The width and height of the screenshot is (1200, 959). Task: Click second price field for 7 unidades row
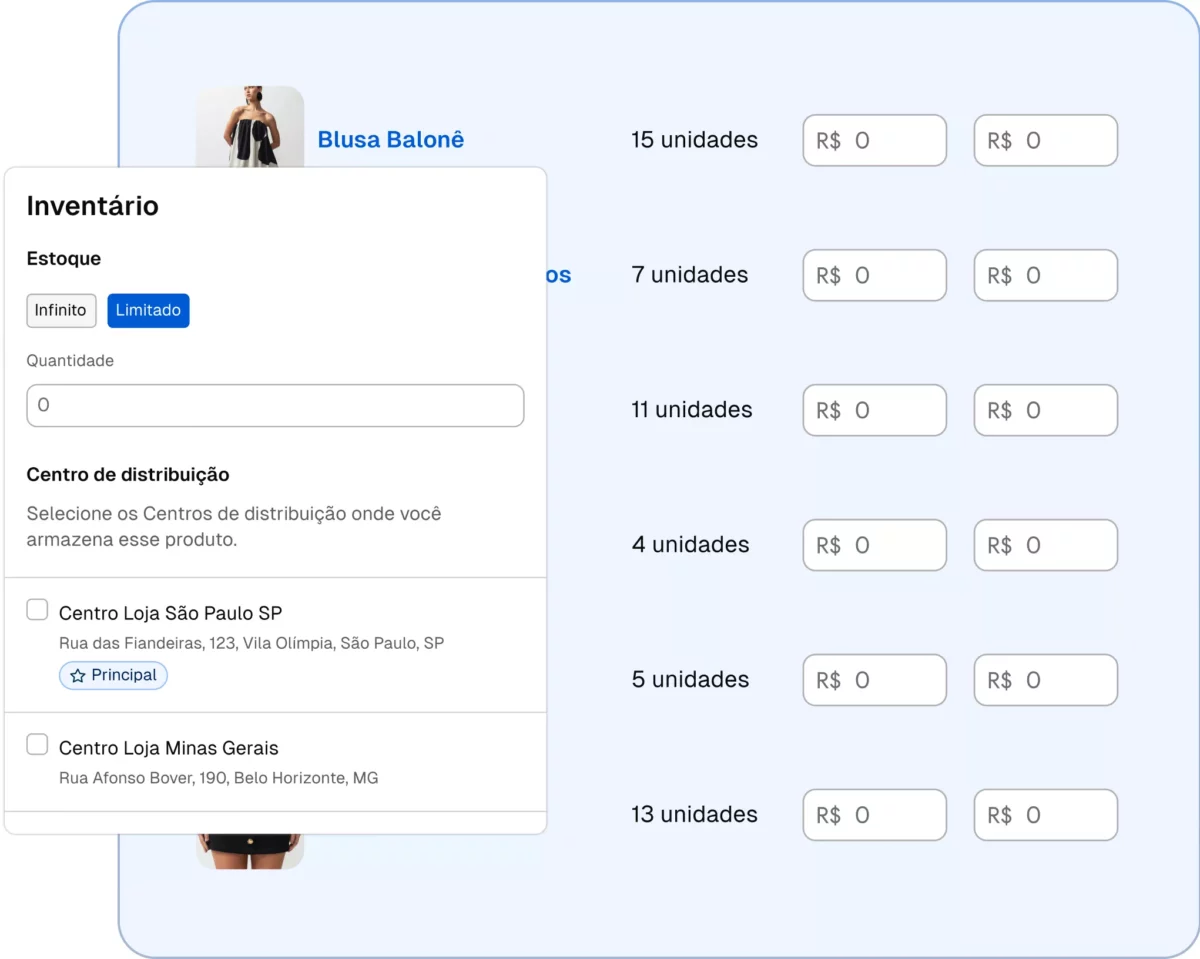[x=1045, y=276]
